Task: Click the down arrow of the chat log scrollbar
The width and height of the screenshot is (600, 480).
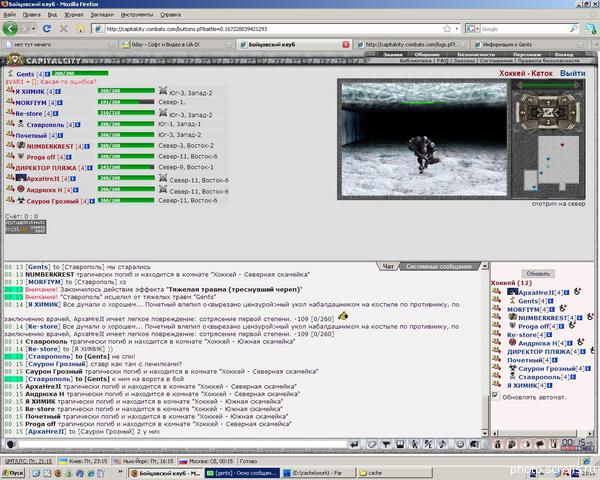Action: pos(484,433)
